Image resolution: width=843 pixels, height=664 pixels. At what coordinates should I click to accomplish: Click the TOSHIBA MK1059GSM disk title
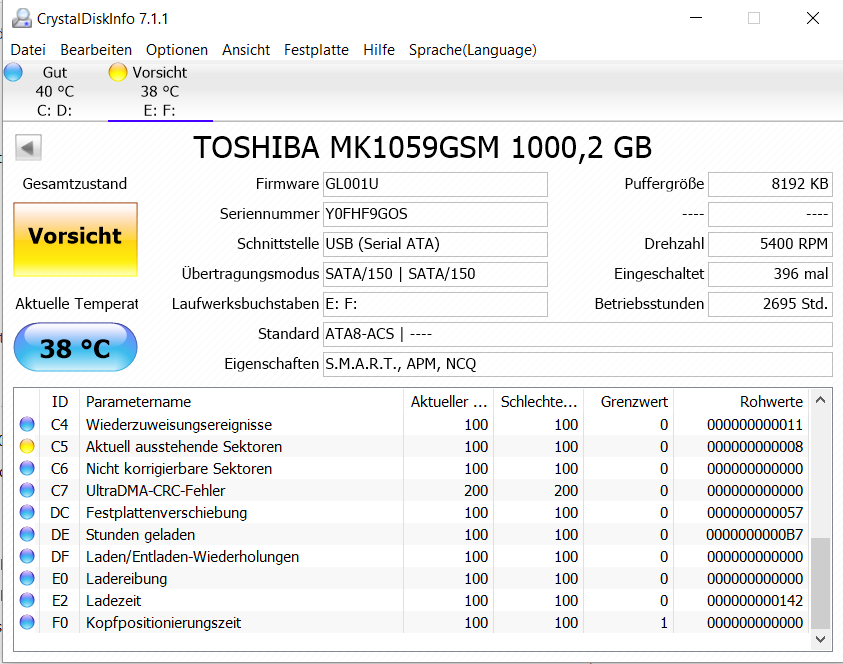click(x=423, y=148)
